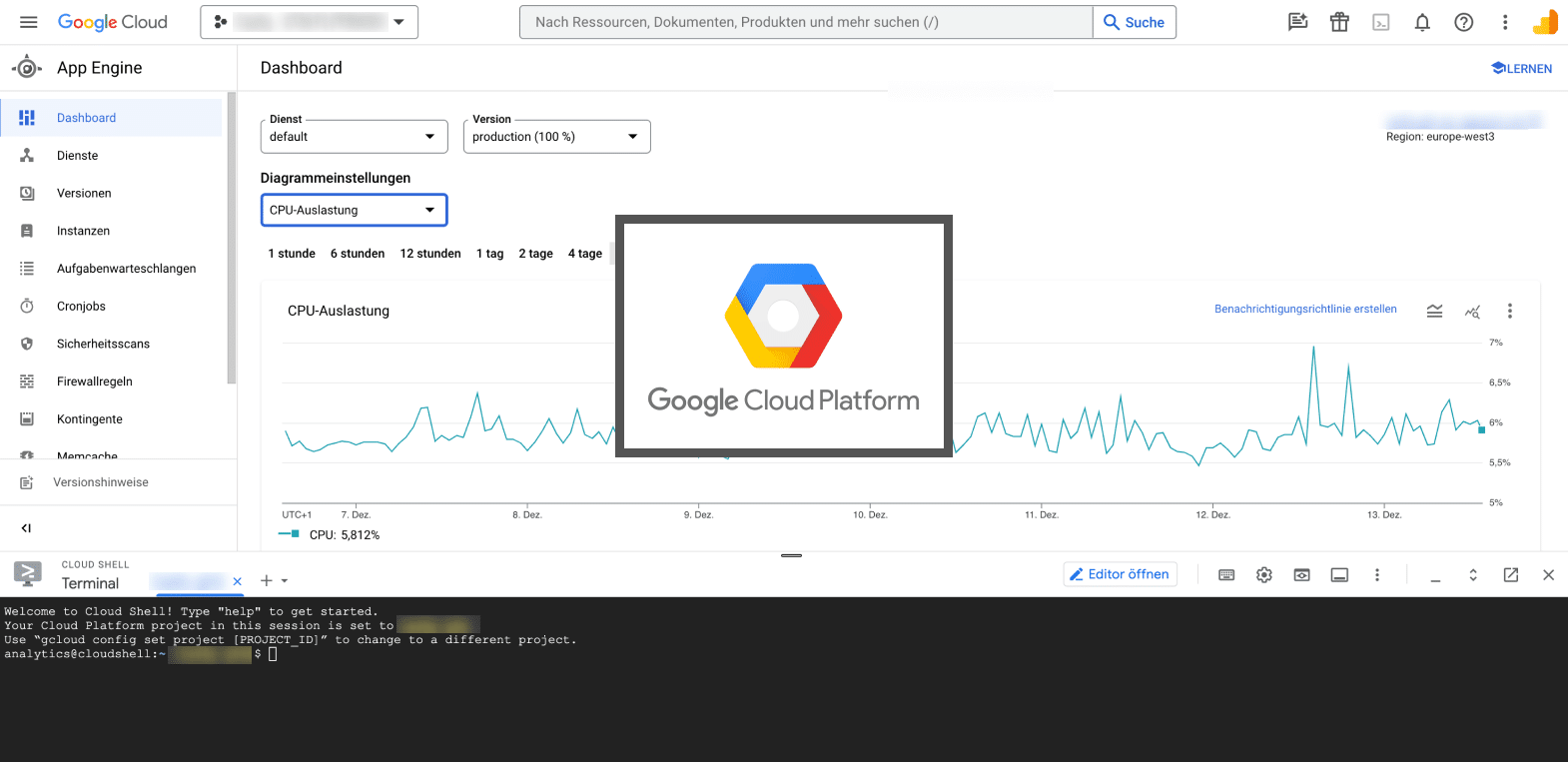Open Kontingente in the sidebar

(x=111, y=419)
